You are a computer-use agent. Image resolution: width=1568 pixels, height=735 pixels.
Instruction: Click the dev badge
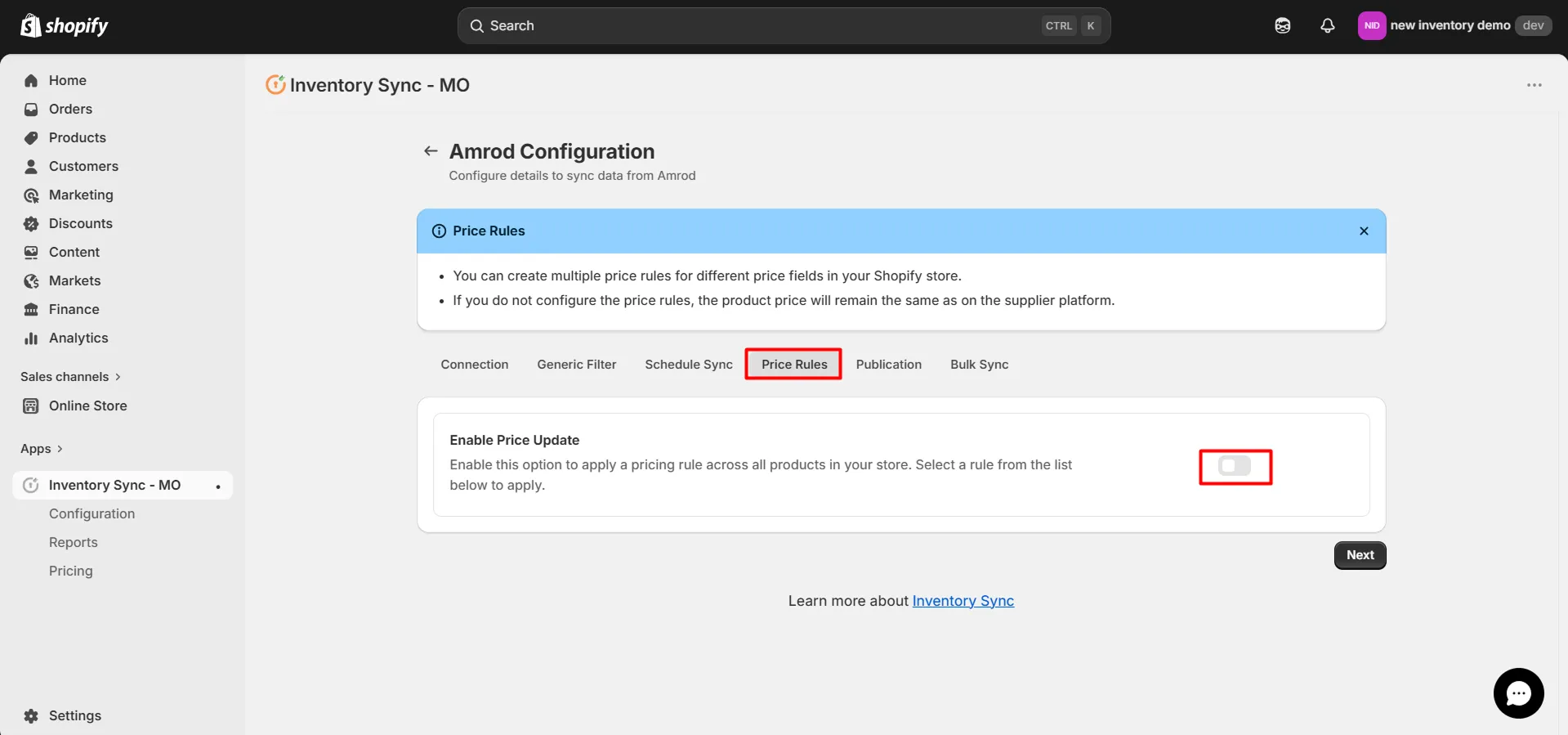coord(1534,25)
